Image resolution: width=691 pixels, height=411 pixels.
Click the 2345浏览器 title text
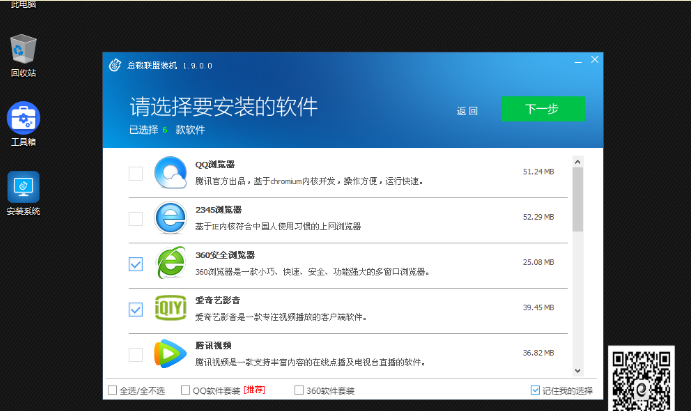219,210
